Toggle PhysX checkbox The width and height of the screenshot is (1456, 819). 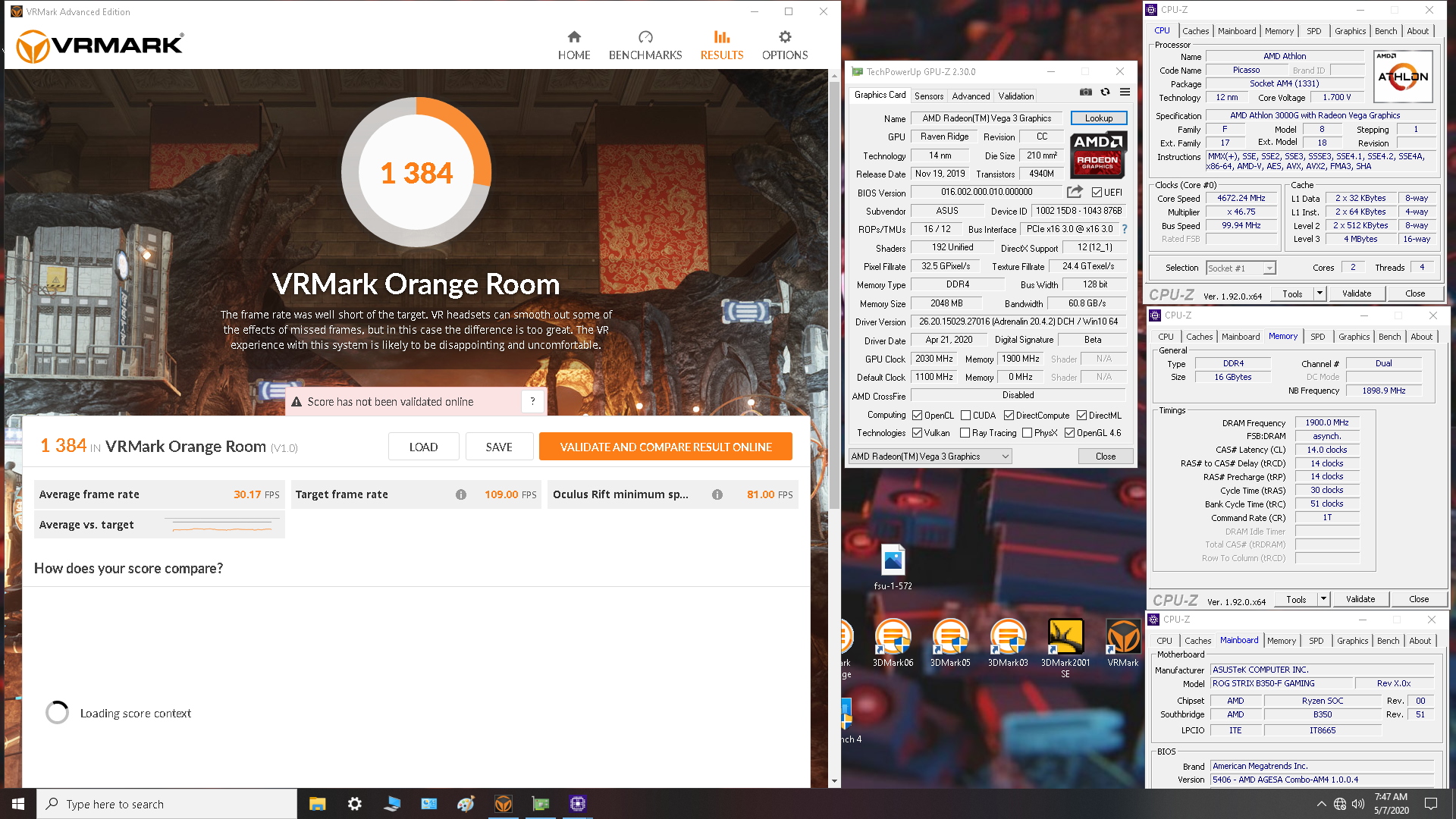click(x=1027, y=433)
